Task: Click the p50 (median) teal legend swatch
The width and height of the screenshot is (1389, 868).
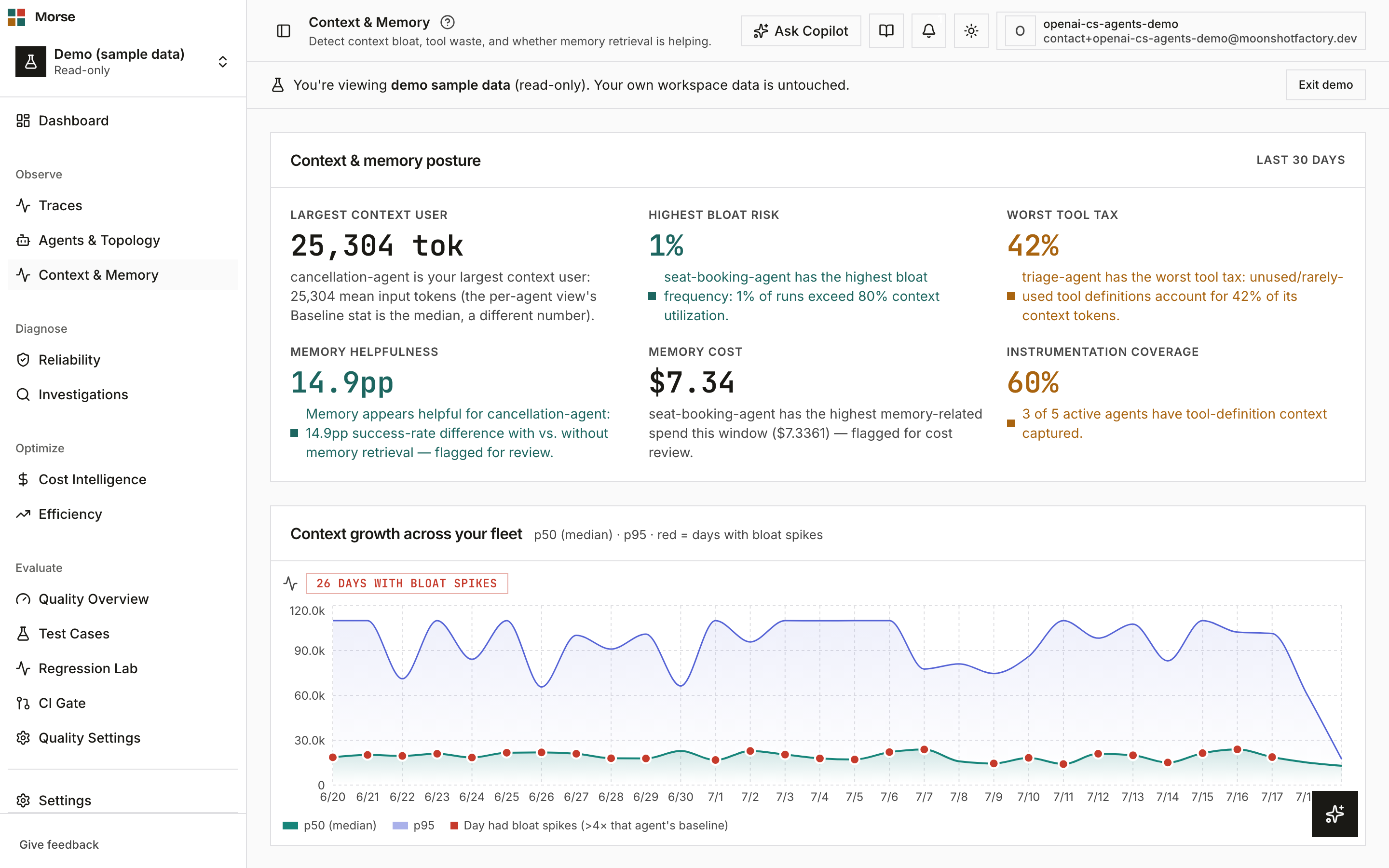Action: (x=290, y=826)
